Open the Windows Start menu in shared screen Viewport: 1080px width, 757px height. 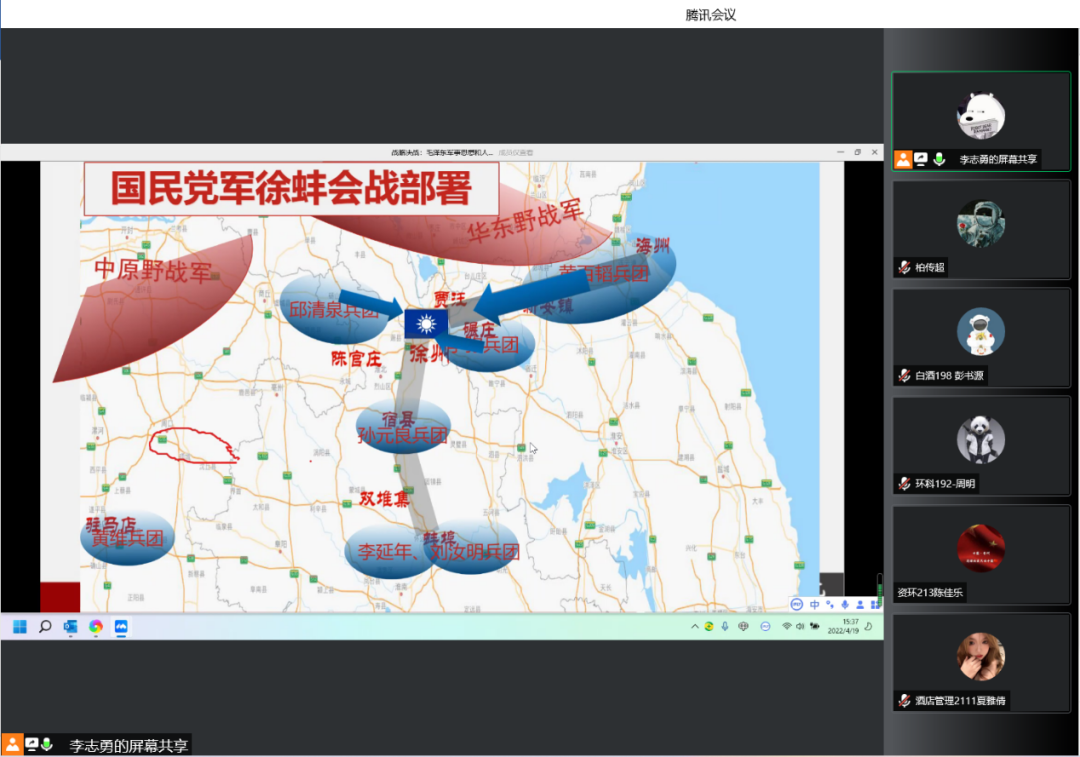pos(19,627)
